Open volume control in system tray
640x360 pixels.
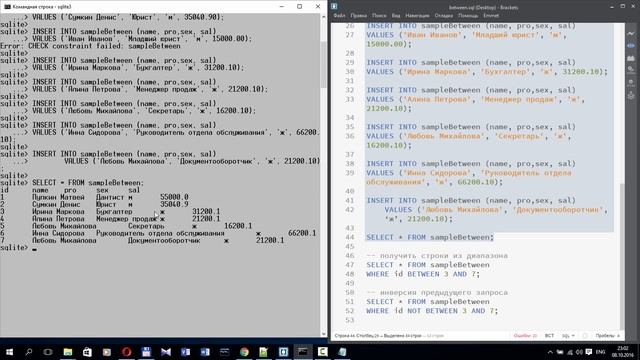pyautogui.click(x=579, y=352)
